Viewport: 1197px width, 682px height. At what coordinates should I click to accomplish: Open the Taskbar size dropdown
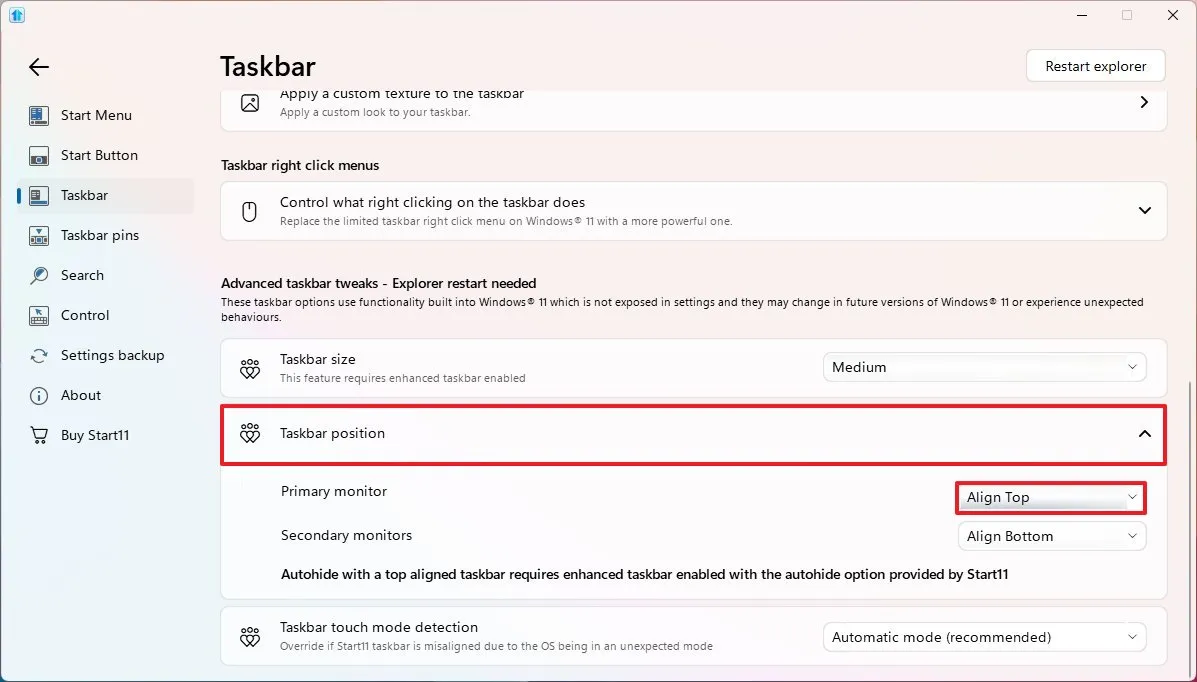[984, 367]
